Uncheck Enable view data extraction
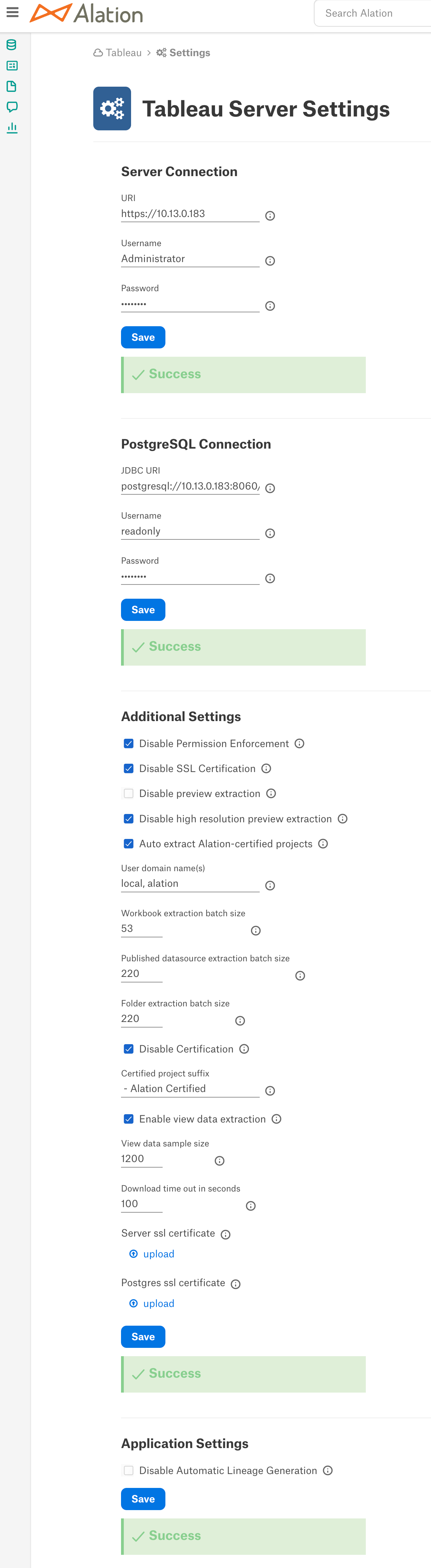Screen dimensions: 431x1568 (128, 1119)
